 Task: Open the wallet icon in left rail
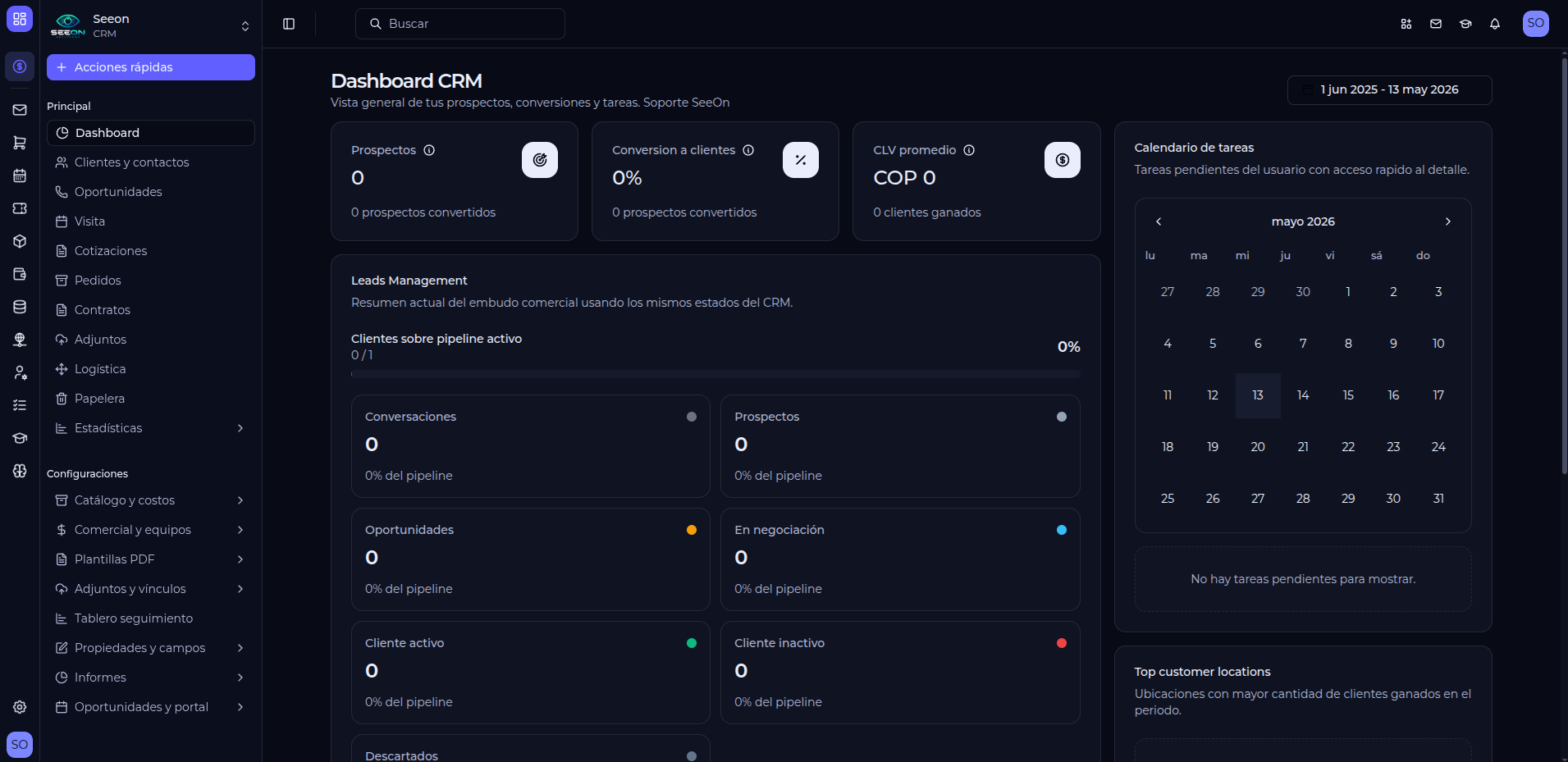point(20,274)
